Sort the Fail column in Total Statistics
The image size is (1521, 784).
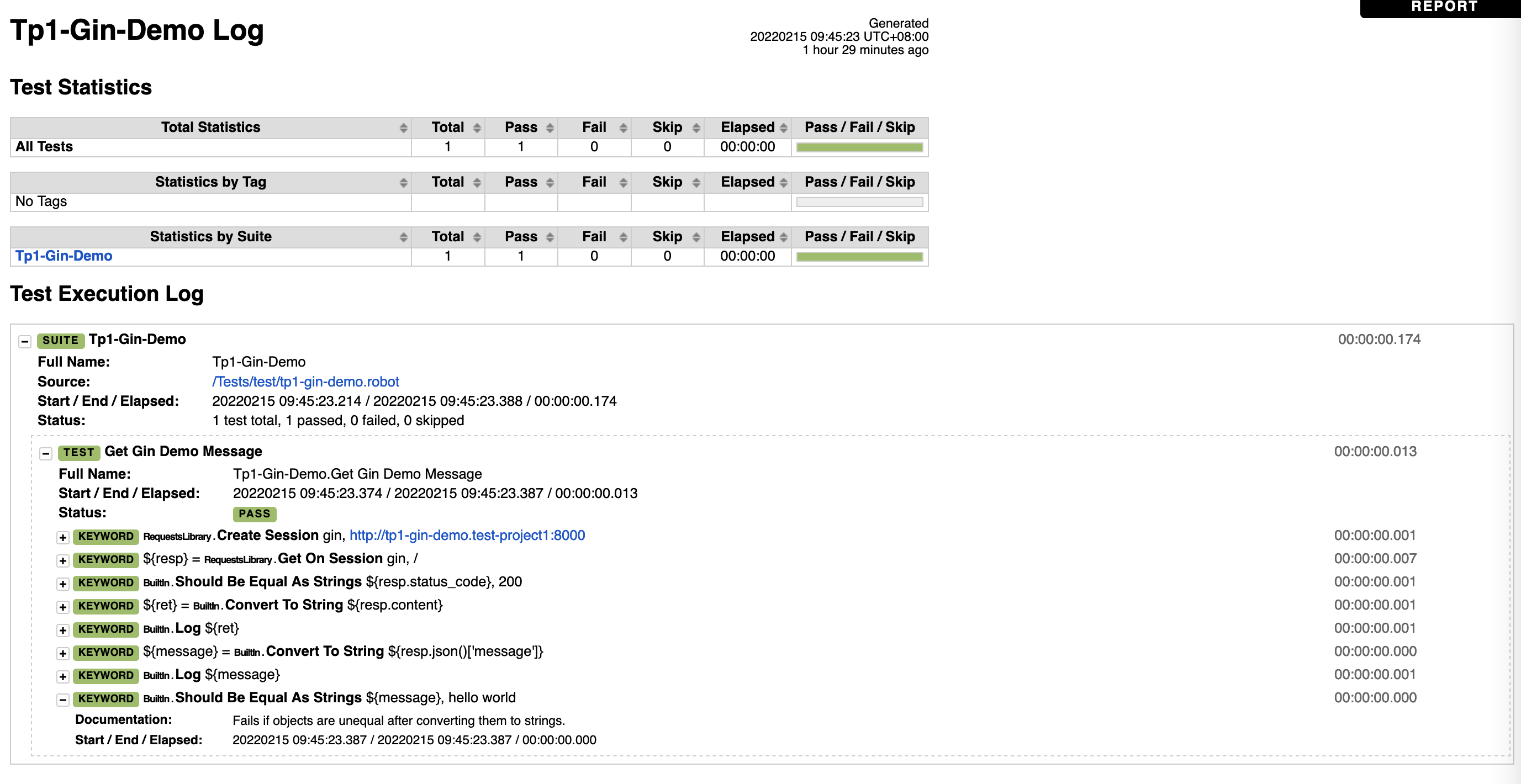pyautogui.click(x=622, y=127)
